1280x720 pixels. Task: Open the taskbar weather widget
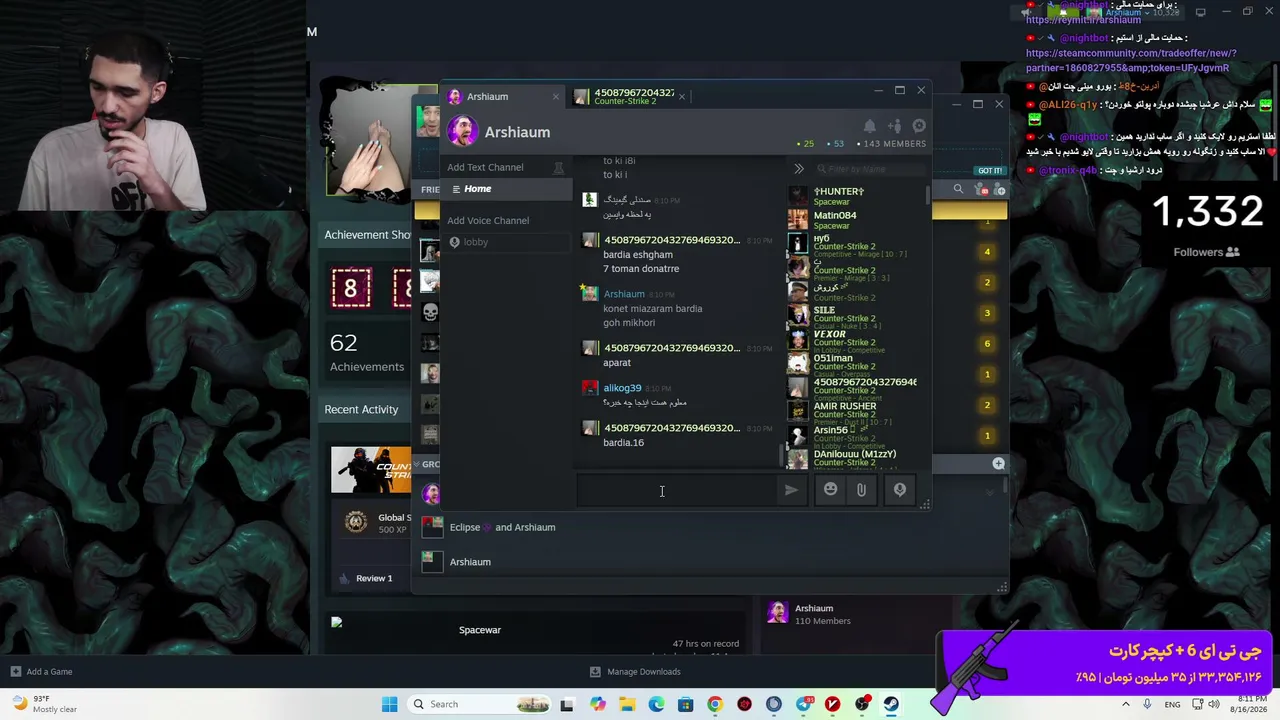click(x=43, y=704)
